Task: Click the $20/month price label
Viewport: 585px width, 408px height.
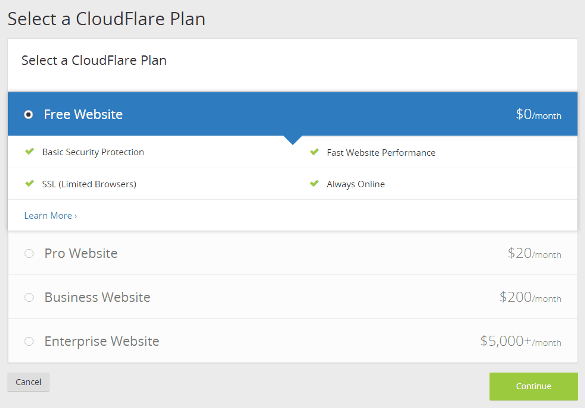Action: pyautogui.click(x=534, y=254)
